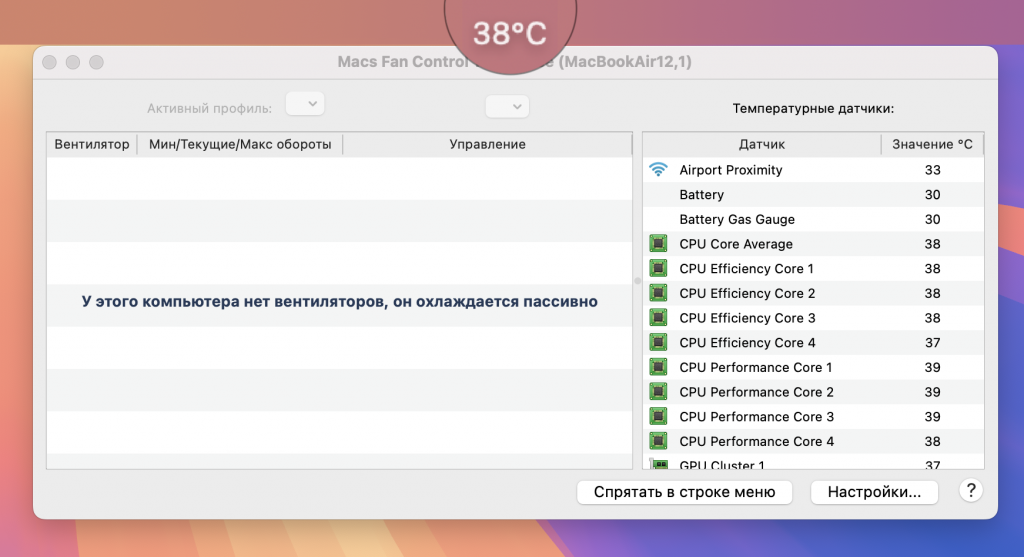Click the CPU Efficiency Core 4 value 37
The height and width of the screenshot is (557, 1024).
[932, 343]
